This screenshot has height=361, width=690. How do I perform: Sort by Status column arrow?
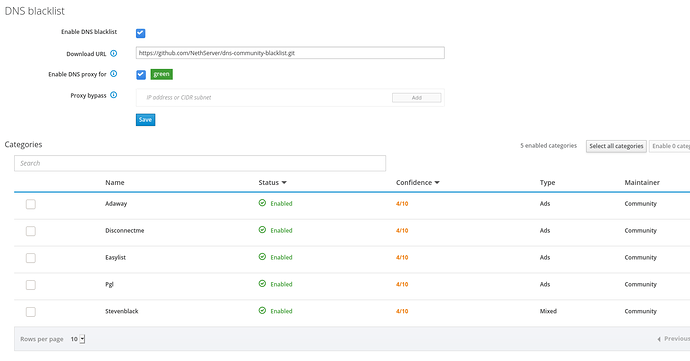284,183
